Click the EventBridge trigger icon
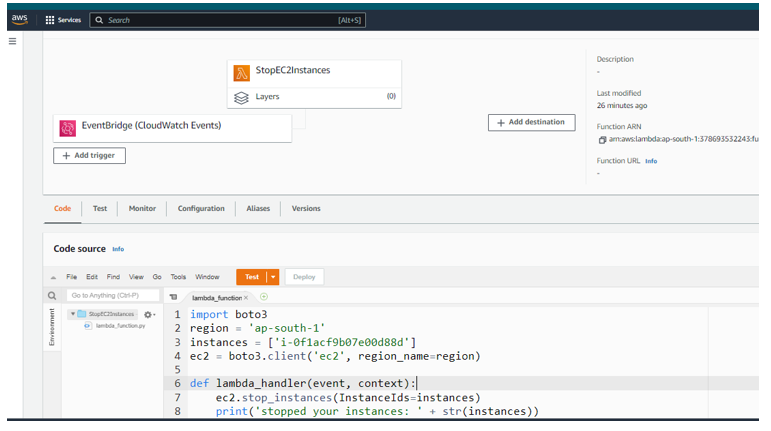Screen dimensions: 771x431 coord(68,128)
